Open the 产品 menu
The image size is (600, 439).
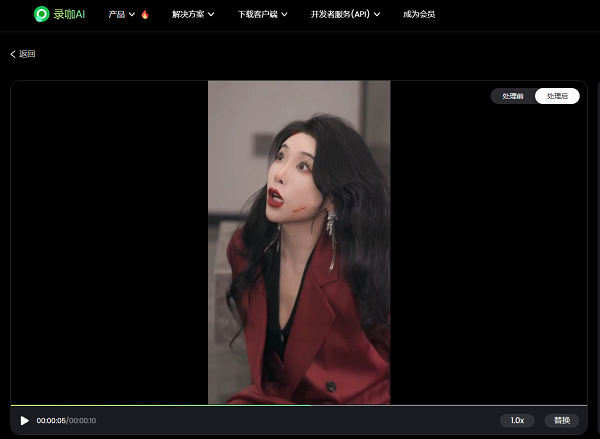coord(116,15)
